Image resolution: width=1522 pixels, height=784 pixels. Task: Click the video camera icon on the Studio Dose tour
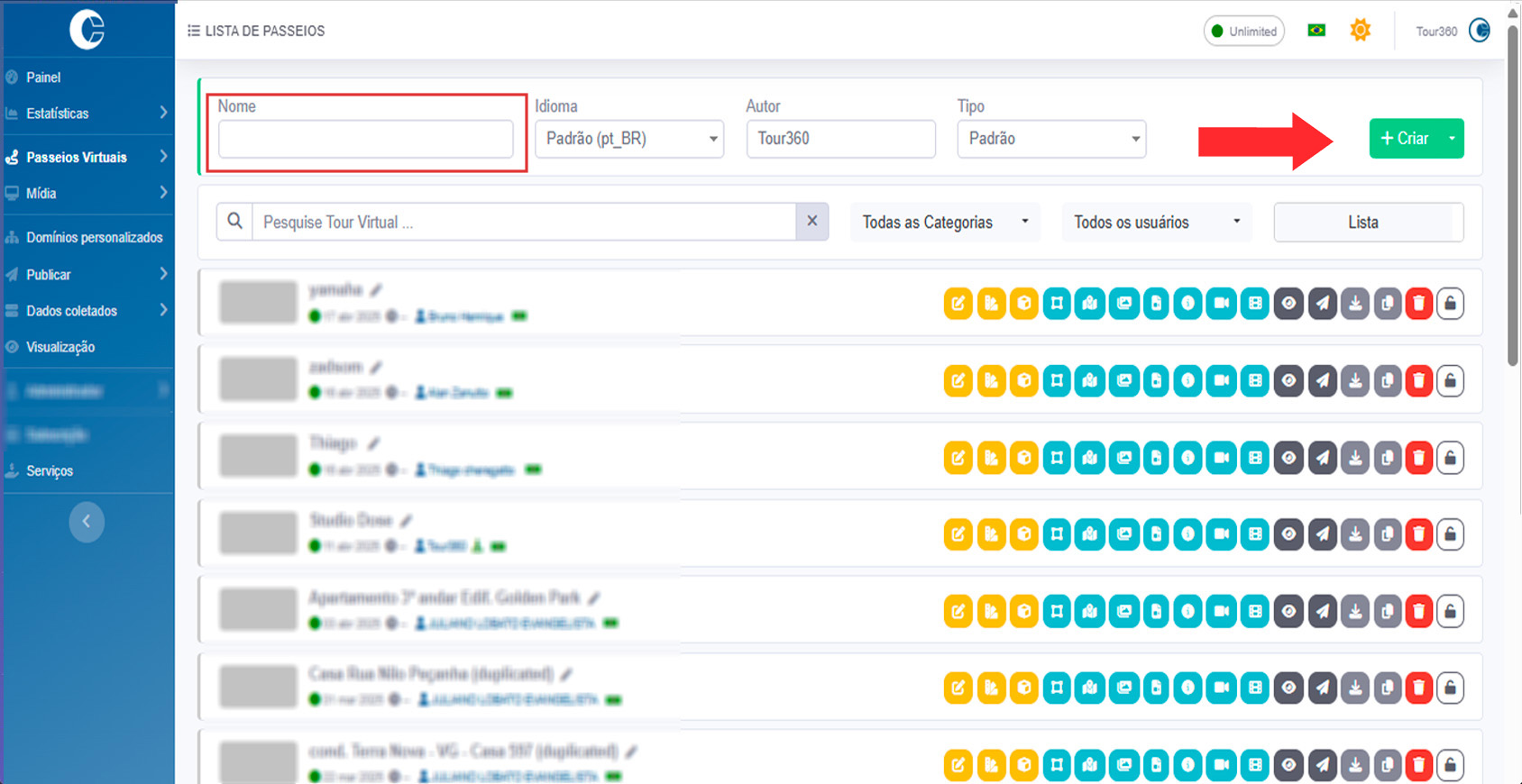tap(1221, 534)
